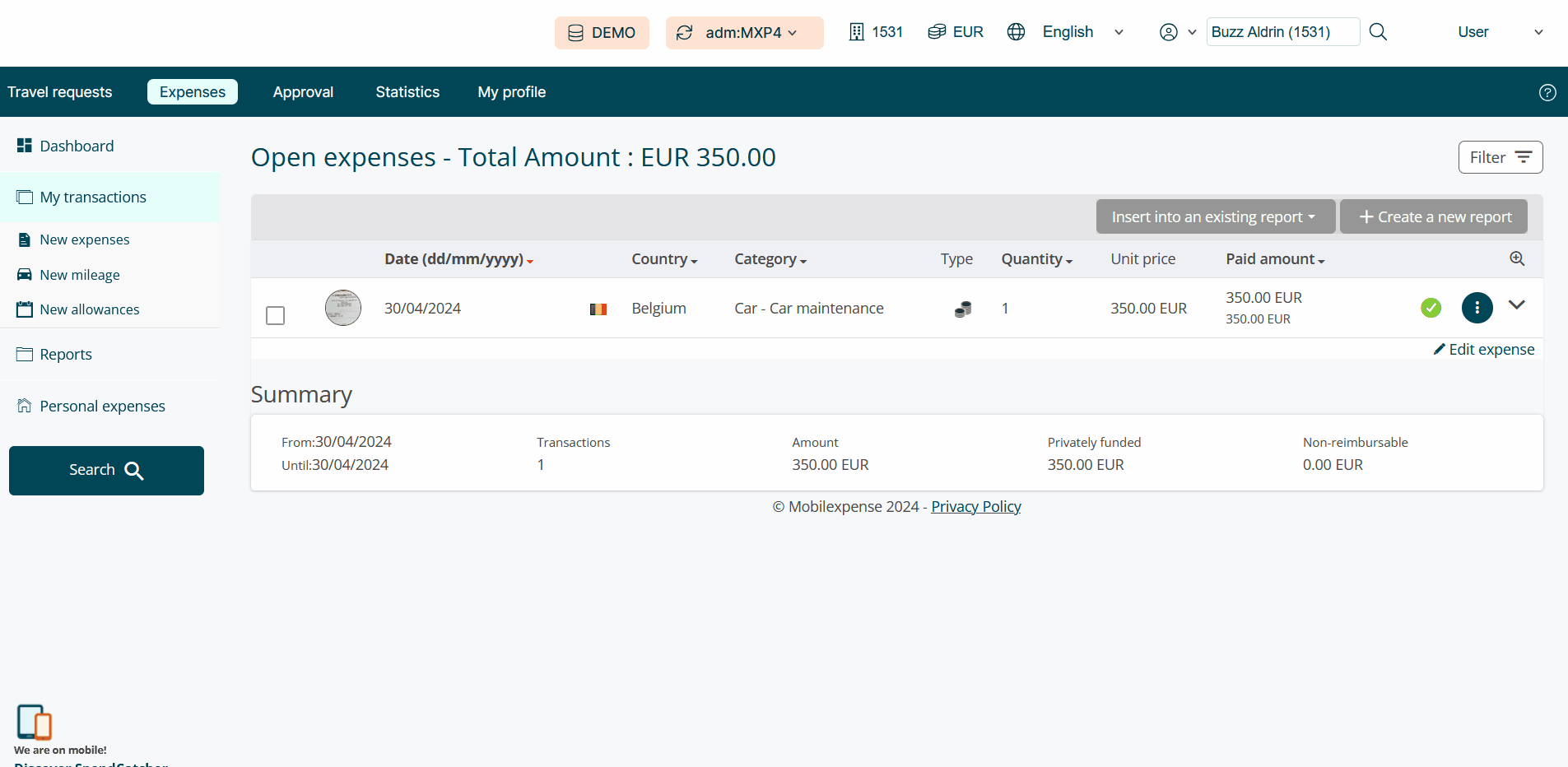Click the table search magnifier above Paid amount

1517,258
